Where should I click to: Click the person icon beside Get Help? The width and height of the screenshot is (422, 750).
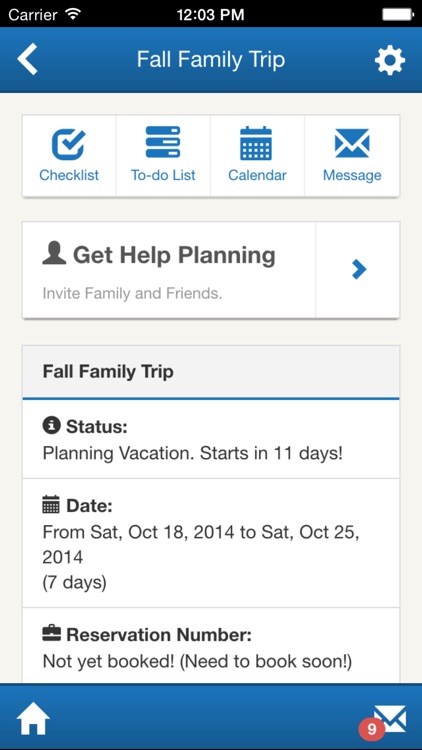coord(54,254)
